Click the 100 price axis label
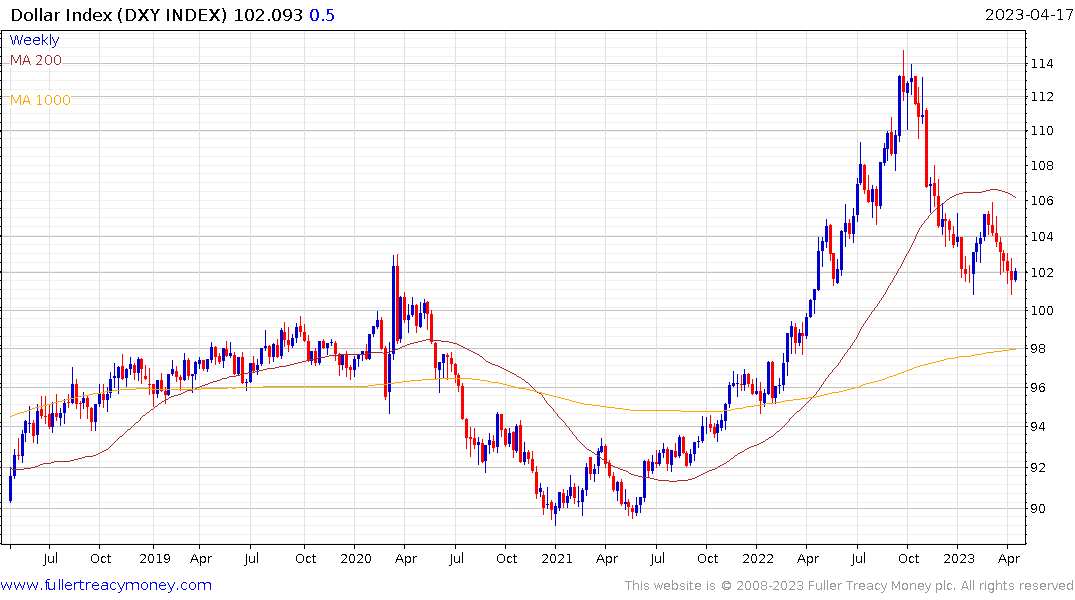 [x=1042, y=310]
